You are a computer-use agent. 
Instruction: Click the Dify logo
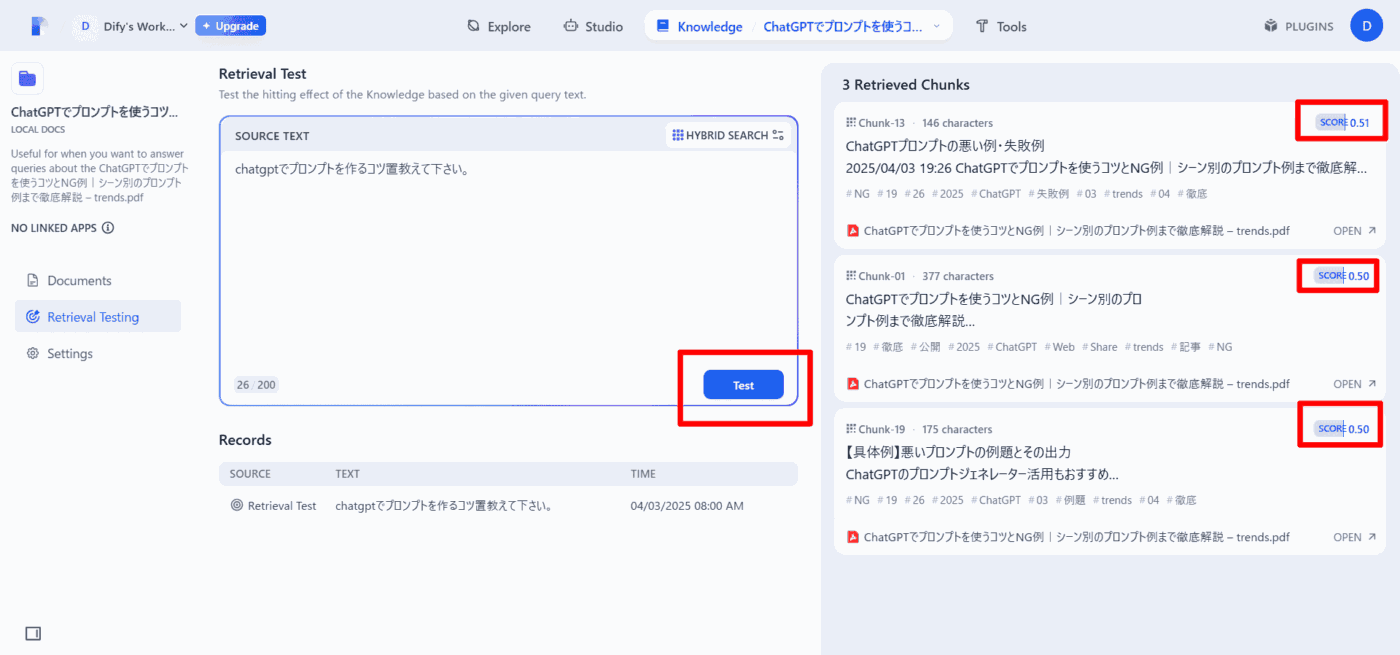(39, 26)
